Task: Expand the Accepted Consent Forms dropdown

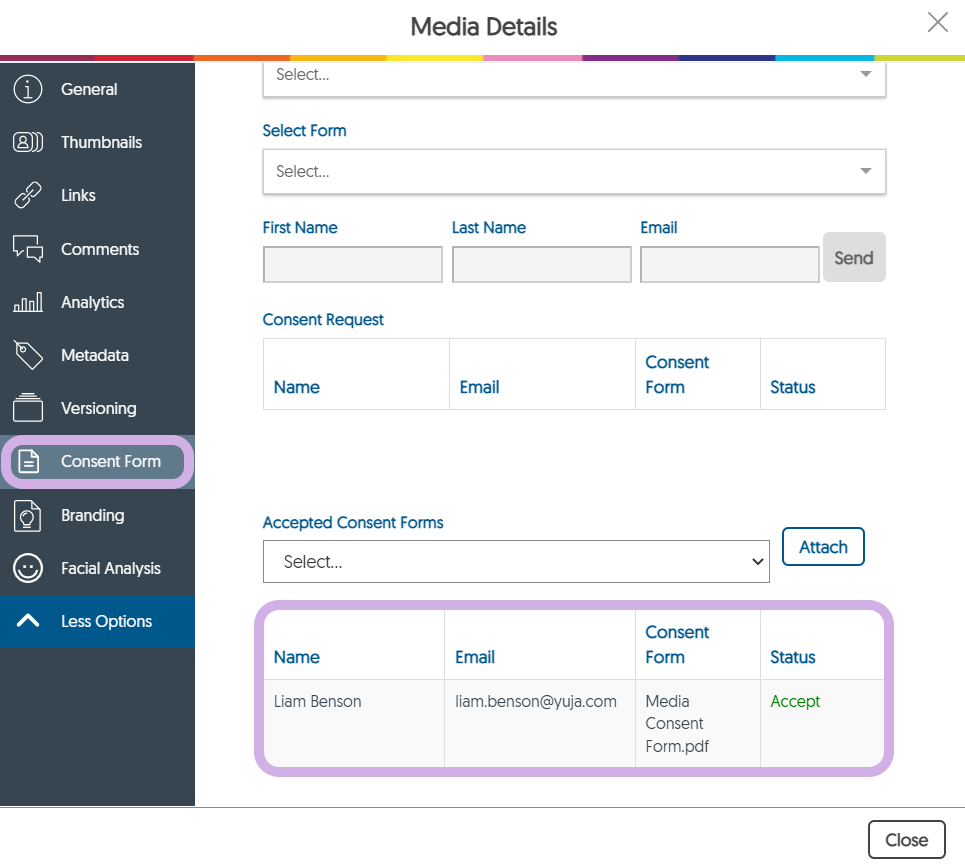Action: 515,562
